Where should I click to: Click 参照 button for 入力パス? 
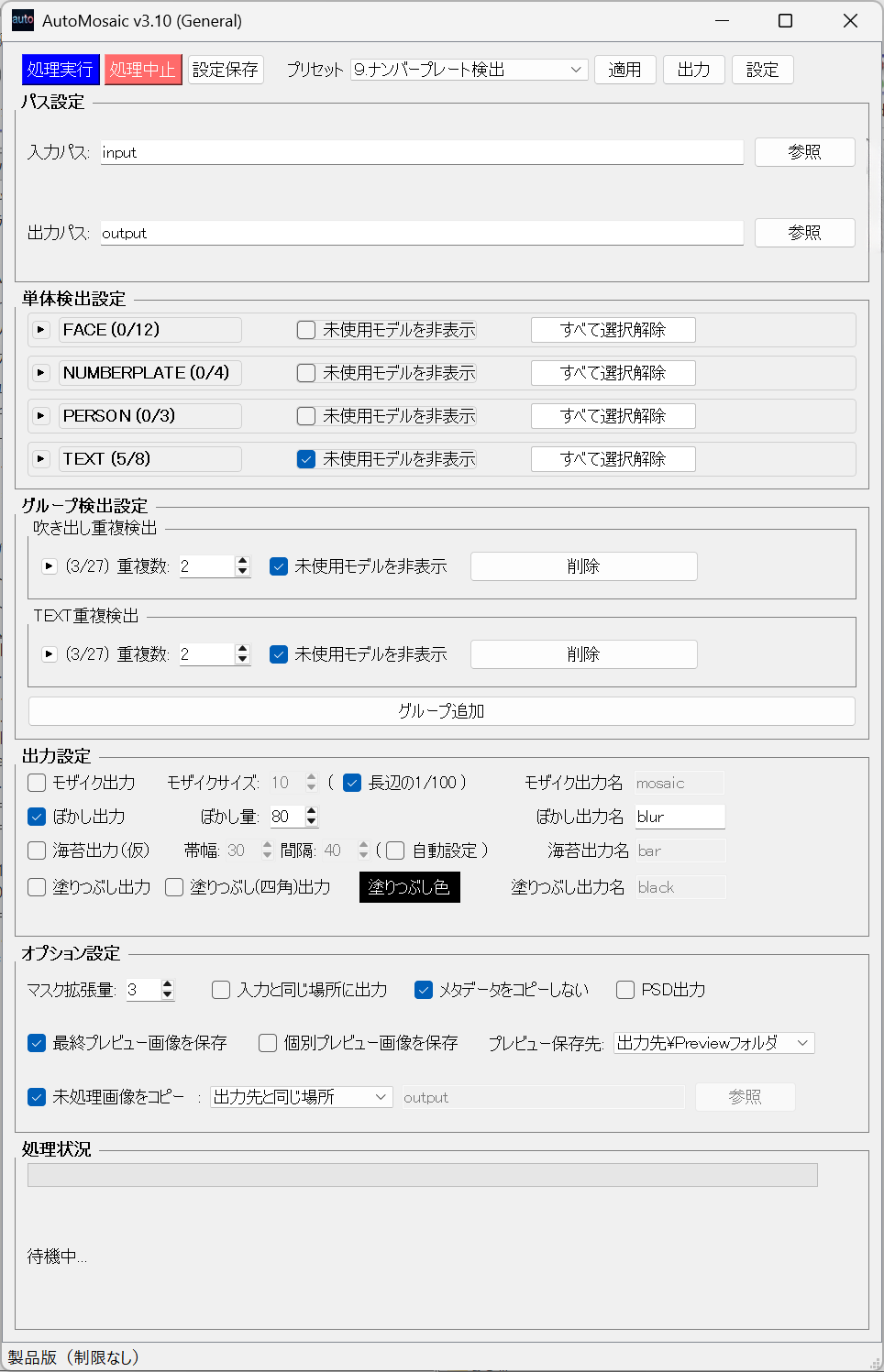[804, 152]
